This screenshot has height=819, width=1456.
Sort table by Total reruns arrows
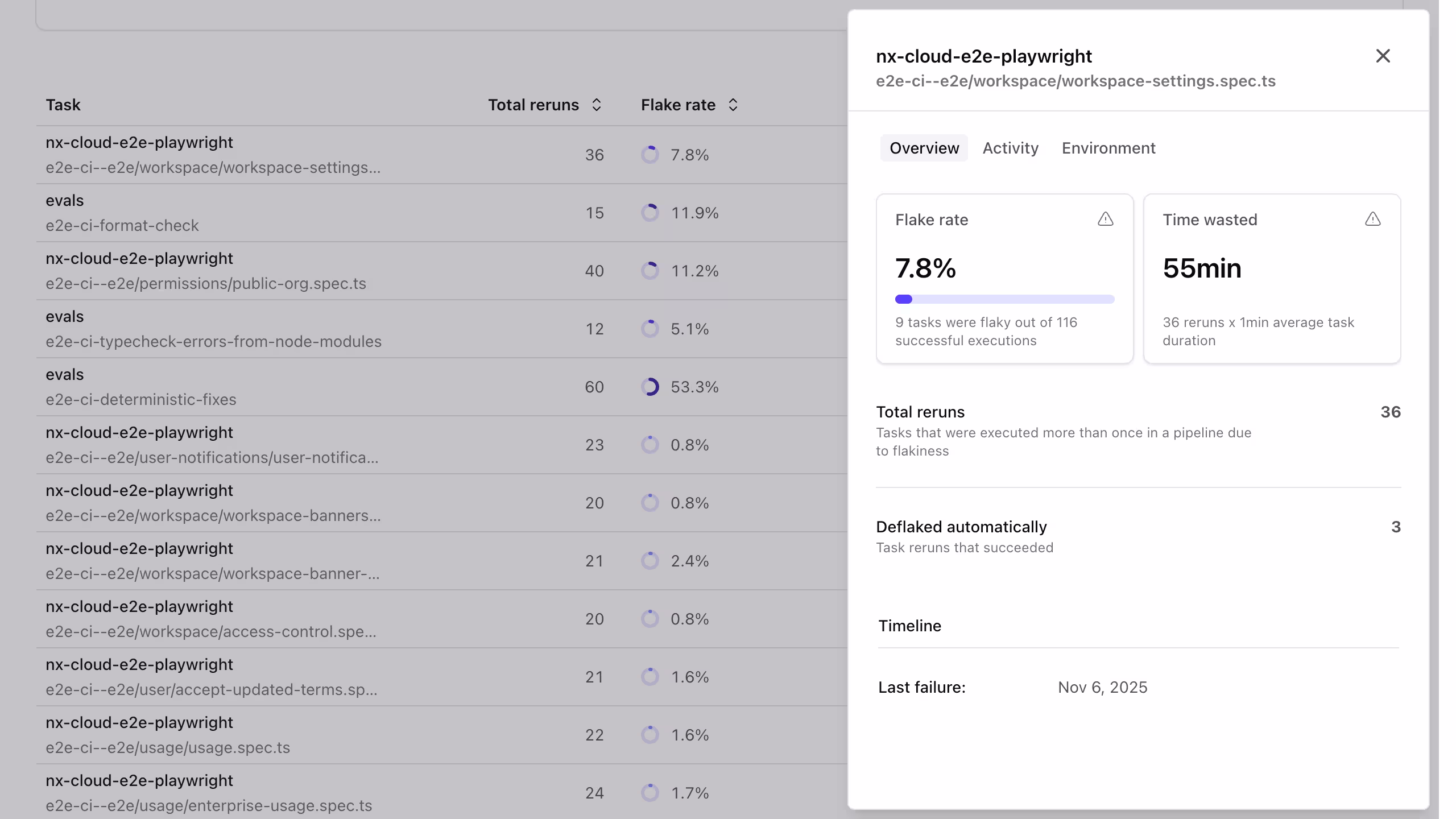[x=596, y=105]
